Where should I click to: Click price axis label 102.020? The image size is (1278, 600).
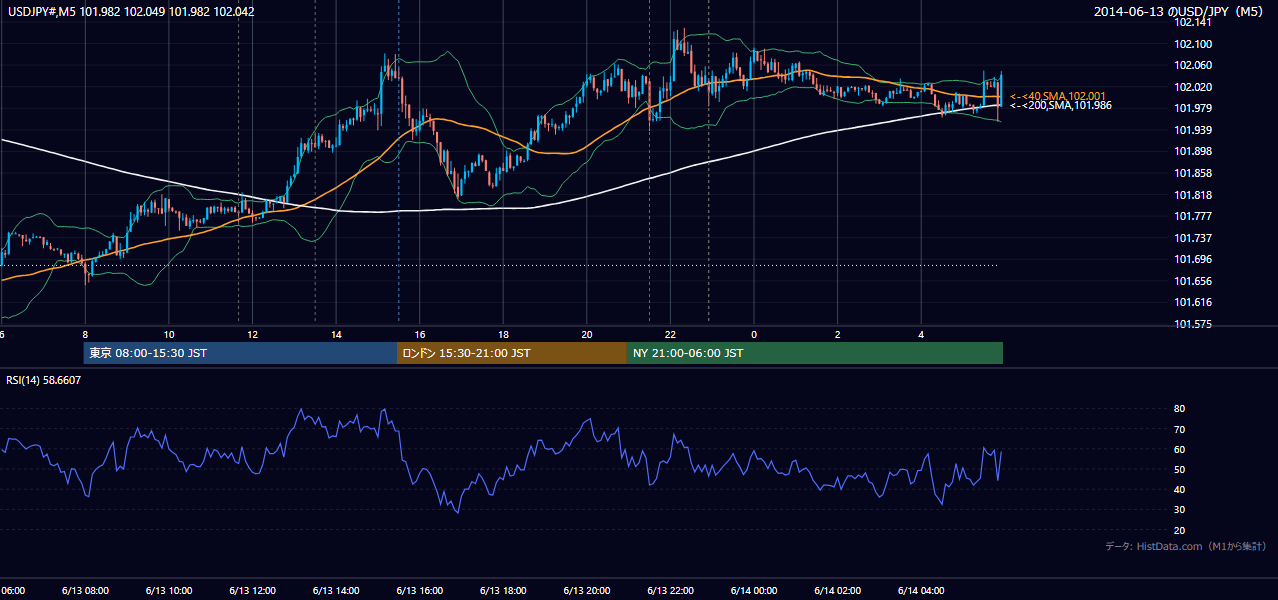pos(1192,87)
